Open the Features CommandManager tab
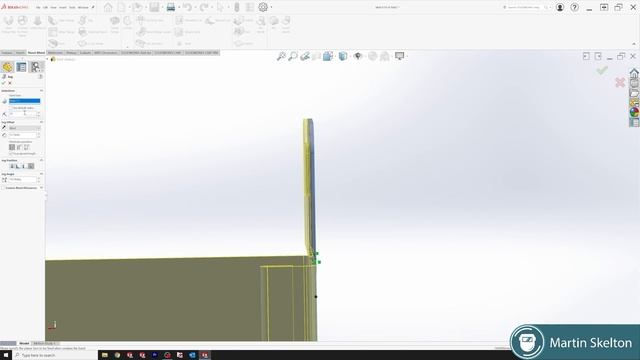640x360 pixels. (x=7, y=53)
